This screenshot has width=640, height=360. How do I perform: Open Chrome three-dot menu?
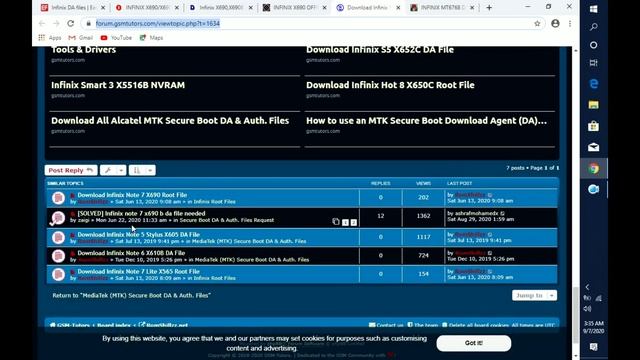coord(570,24)
